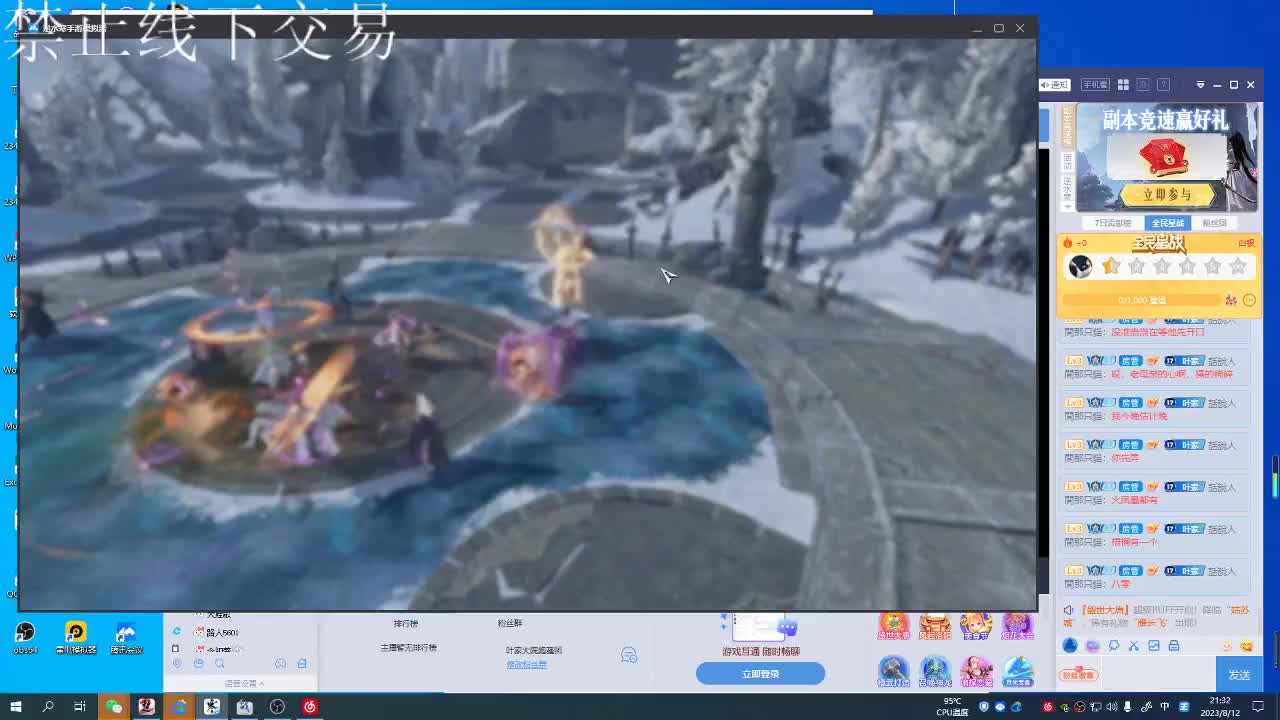Open the gamepad icon in the voice panel
The width and height of the screenshot is (1280, 720).
(x=280, y=663)
